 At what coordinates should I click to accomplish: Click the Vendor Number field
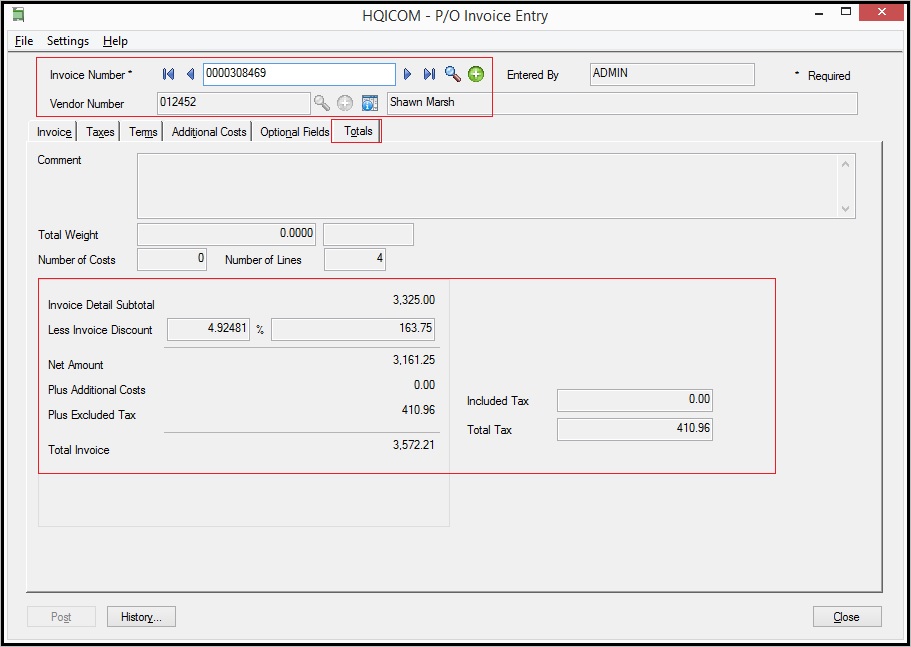(x=234, y=103)
